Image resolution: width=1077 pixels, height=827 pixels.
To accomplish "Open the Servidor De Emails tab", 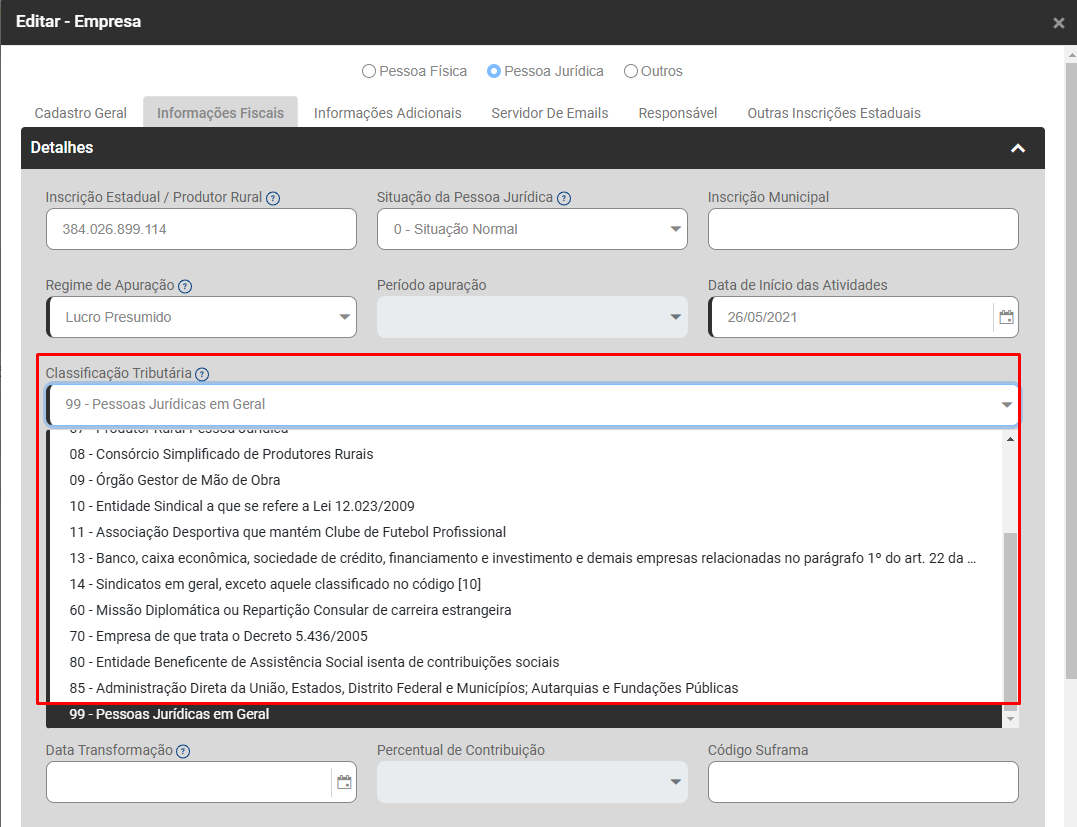I will (549, 113).
